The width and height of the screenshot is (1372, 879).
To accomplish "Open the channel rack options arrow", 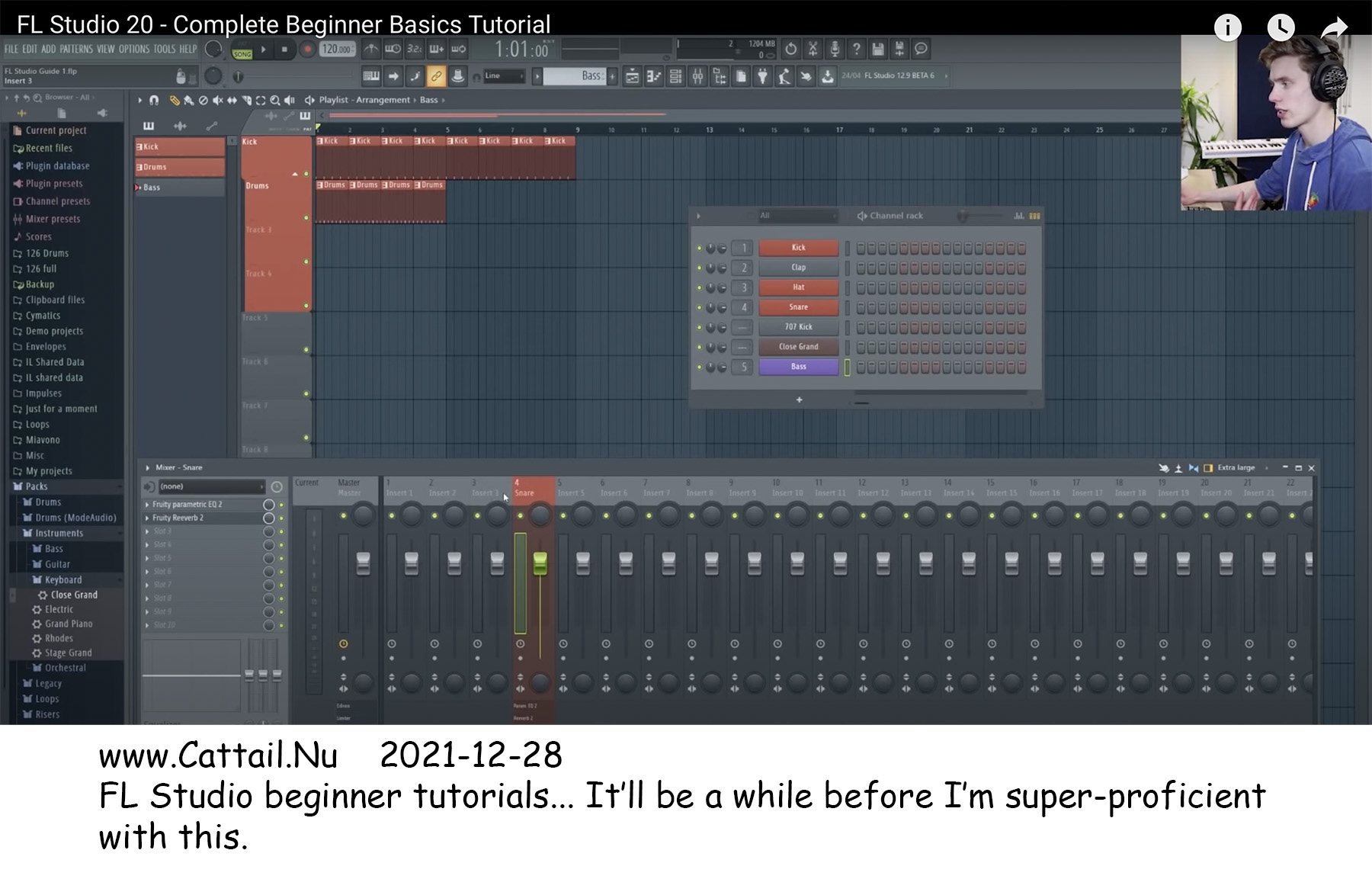I will pos(698,216).
